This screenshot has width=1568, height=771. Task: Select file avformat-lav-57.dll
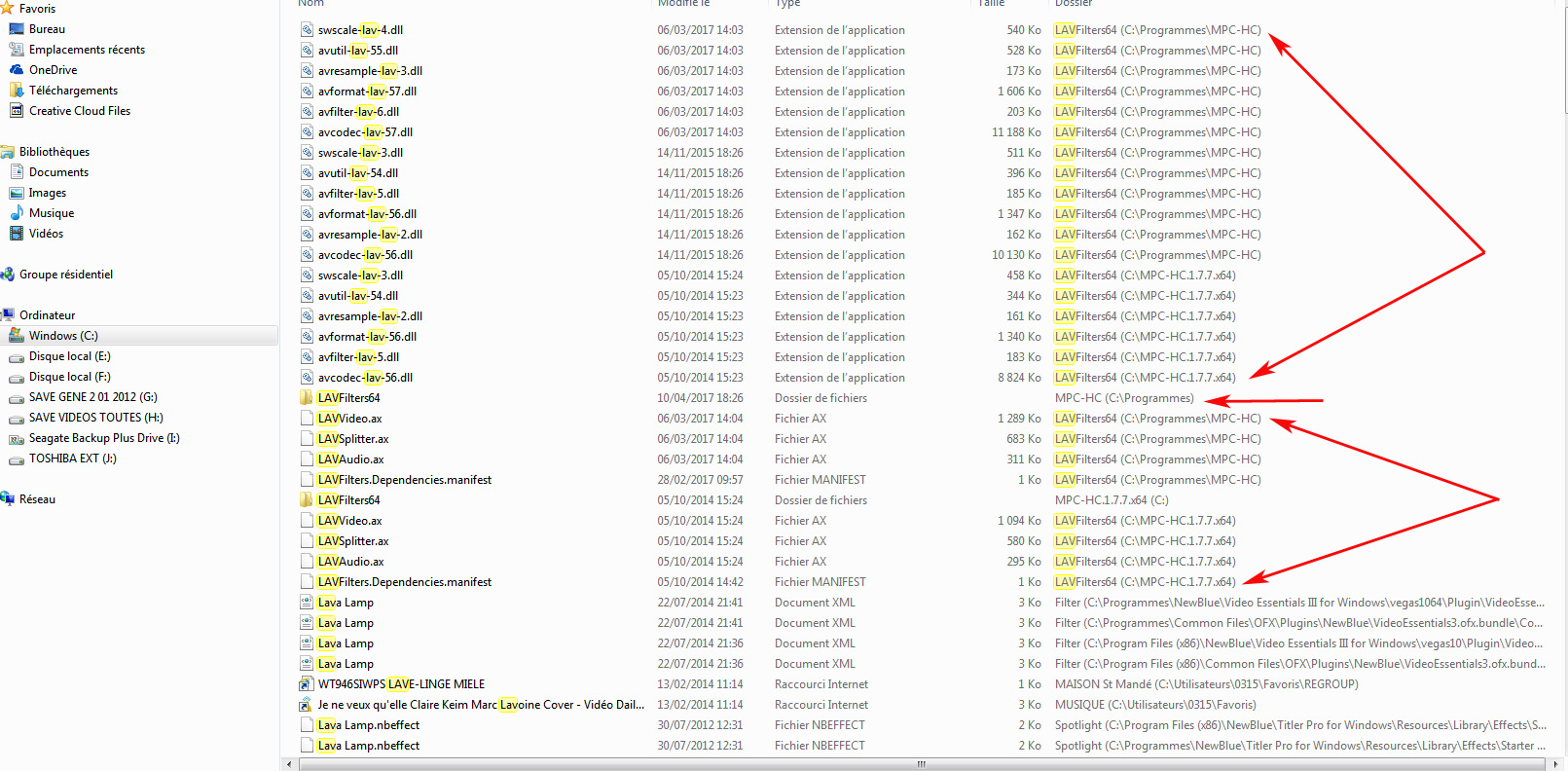click(x=367, y=92)
